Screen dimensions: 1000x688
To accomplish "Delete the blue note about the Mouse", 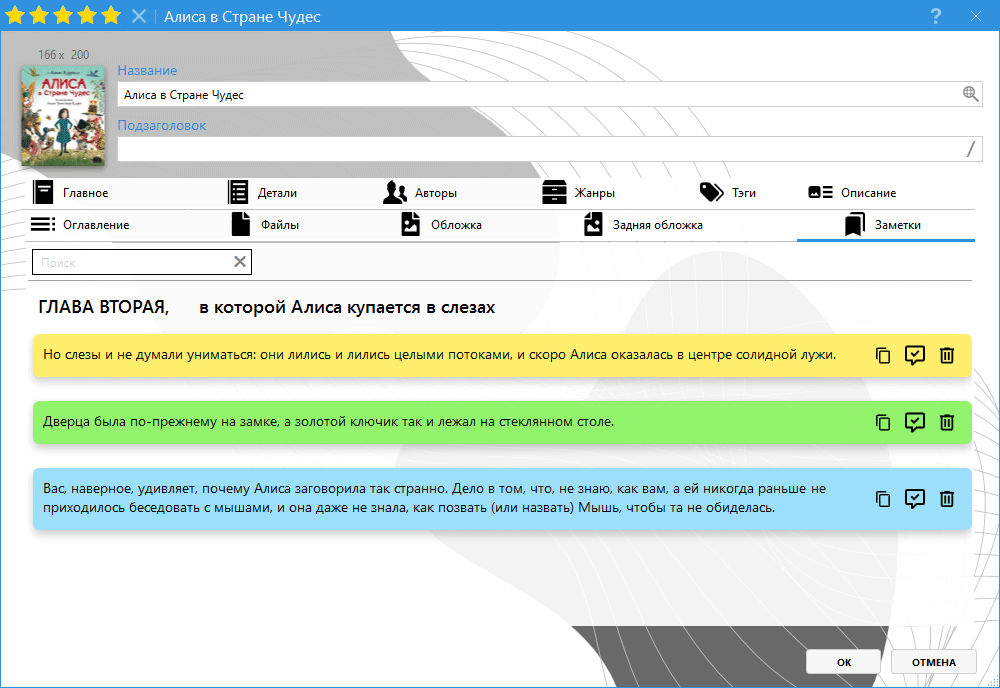I will click(947, 498).
